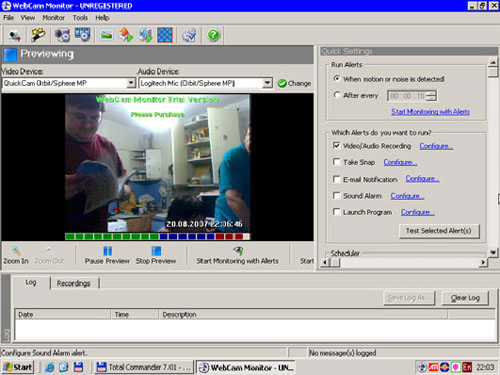Screen dimensions: 500x375
Task: Click the green Change device button
Action: (294, 83)
